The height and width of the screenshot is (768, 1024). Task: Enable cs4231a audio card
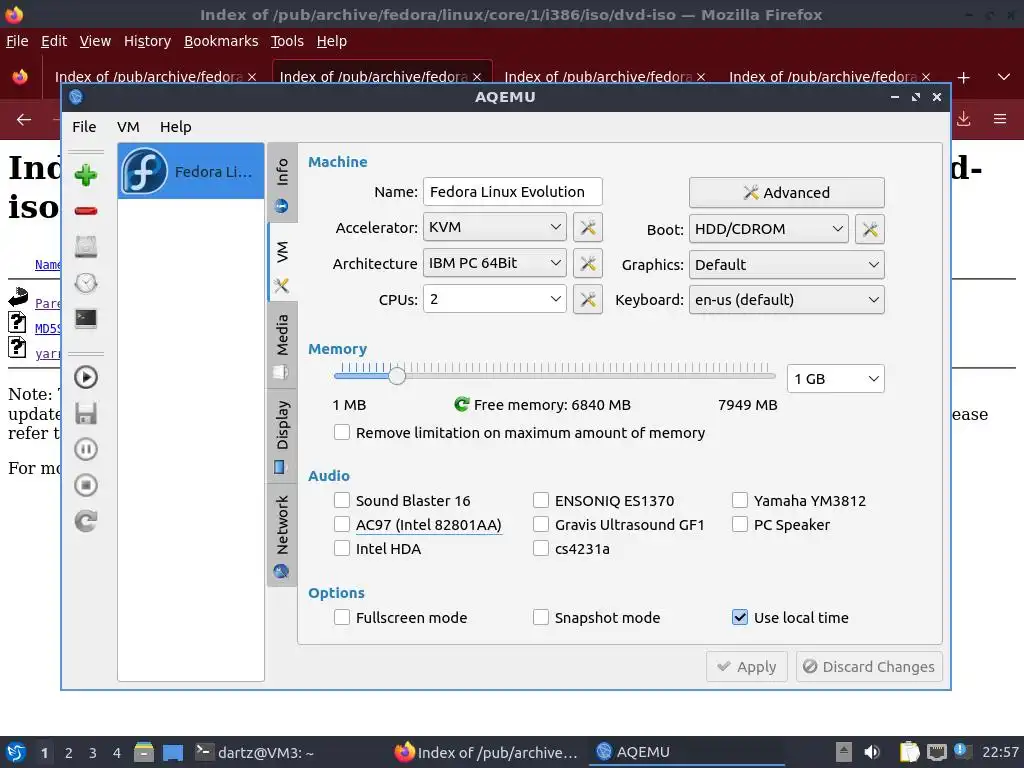click(x=541, y=549)
